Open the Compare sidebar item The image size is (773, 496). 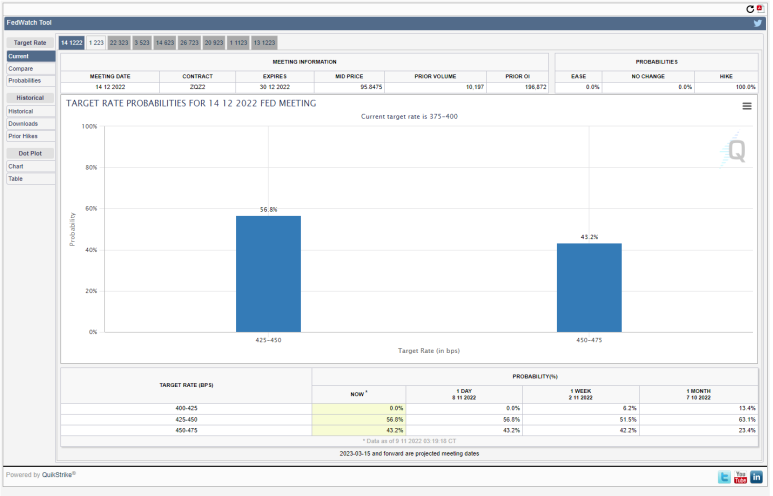31,69
